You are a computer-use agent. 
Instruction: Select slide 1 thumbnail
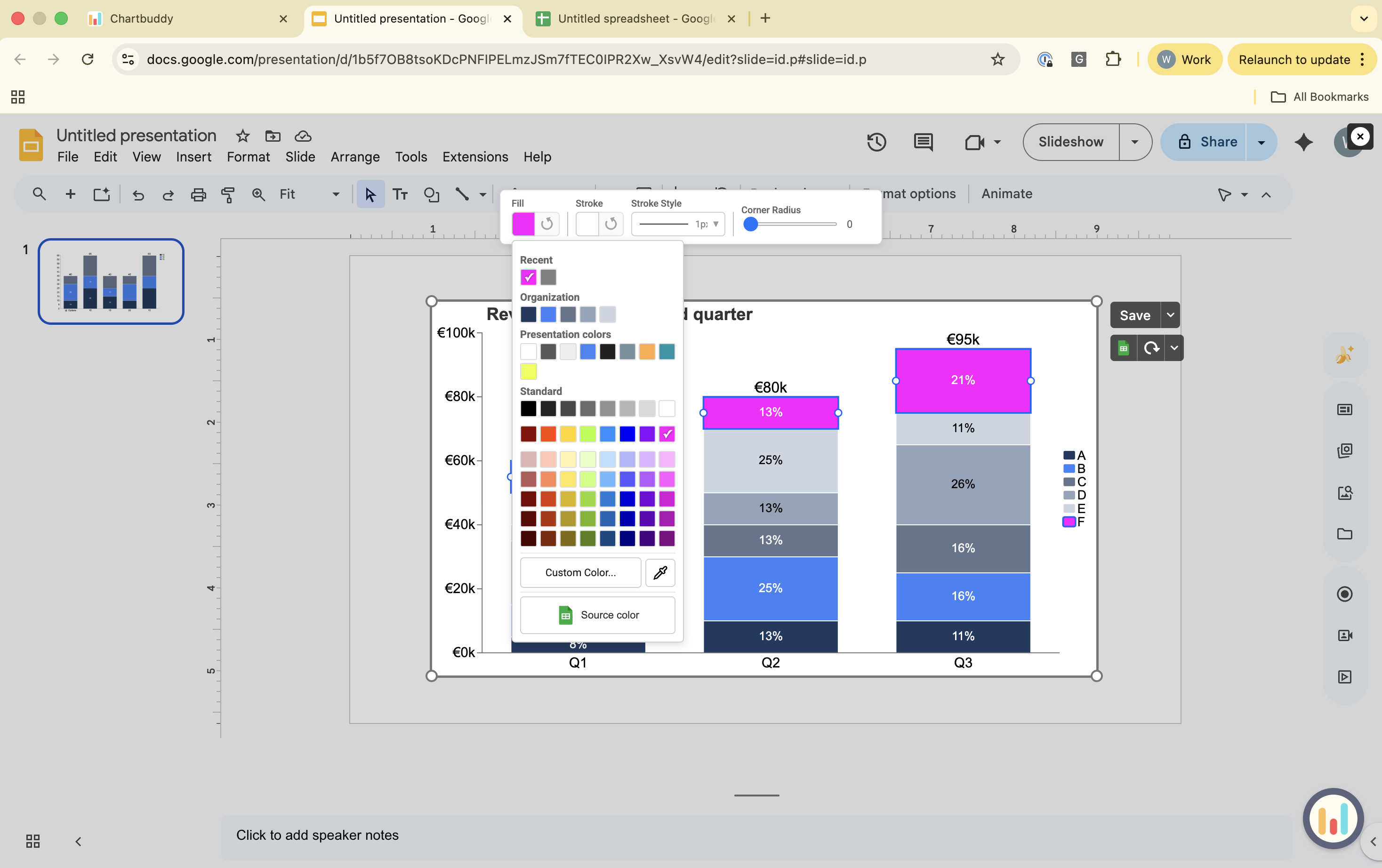(x=110, y=281)
